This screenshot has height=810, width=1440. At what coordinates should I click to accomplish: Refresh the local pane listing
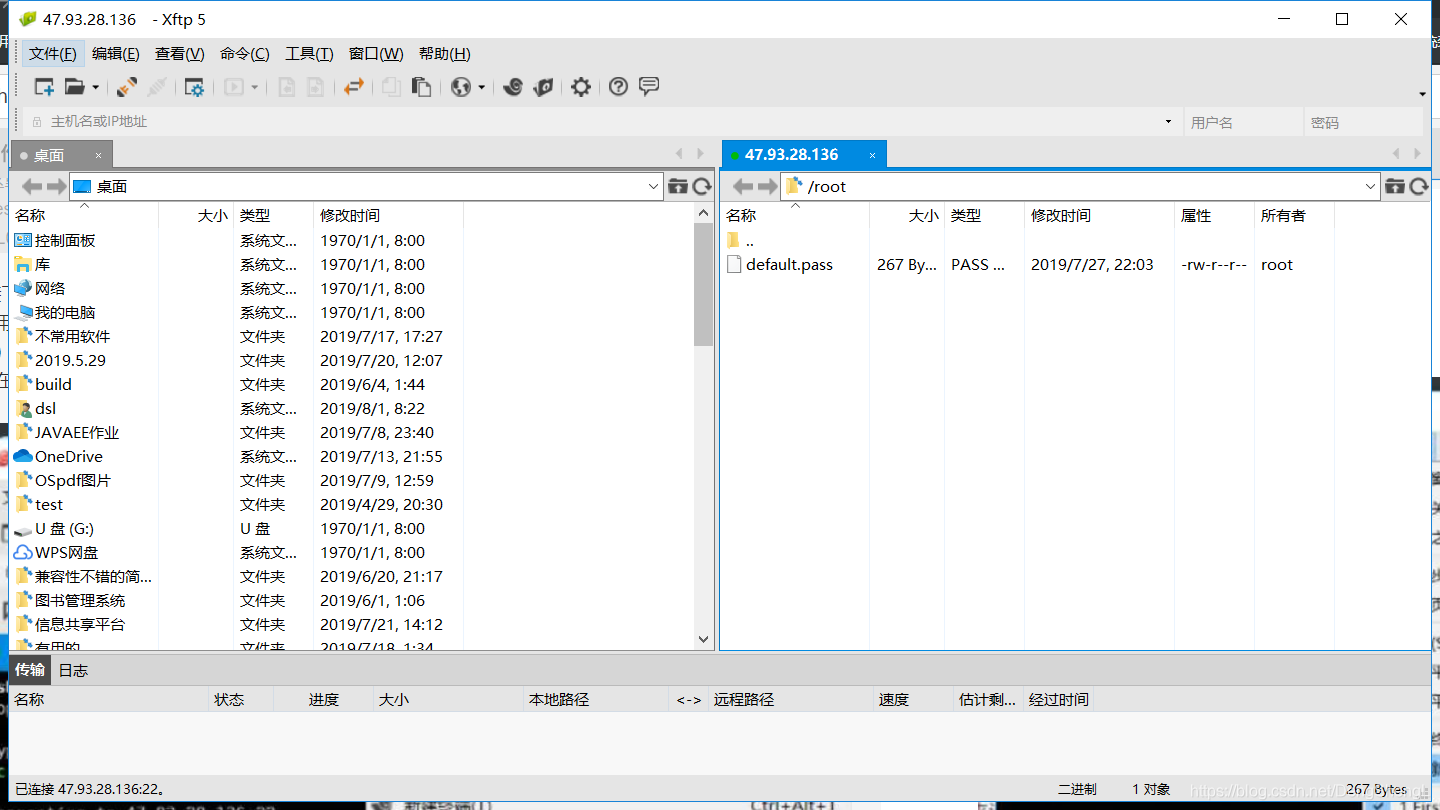coord(702,186)
